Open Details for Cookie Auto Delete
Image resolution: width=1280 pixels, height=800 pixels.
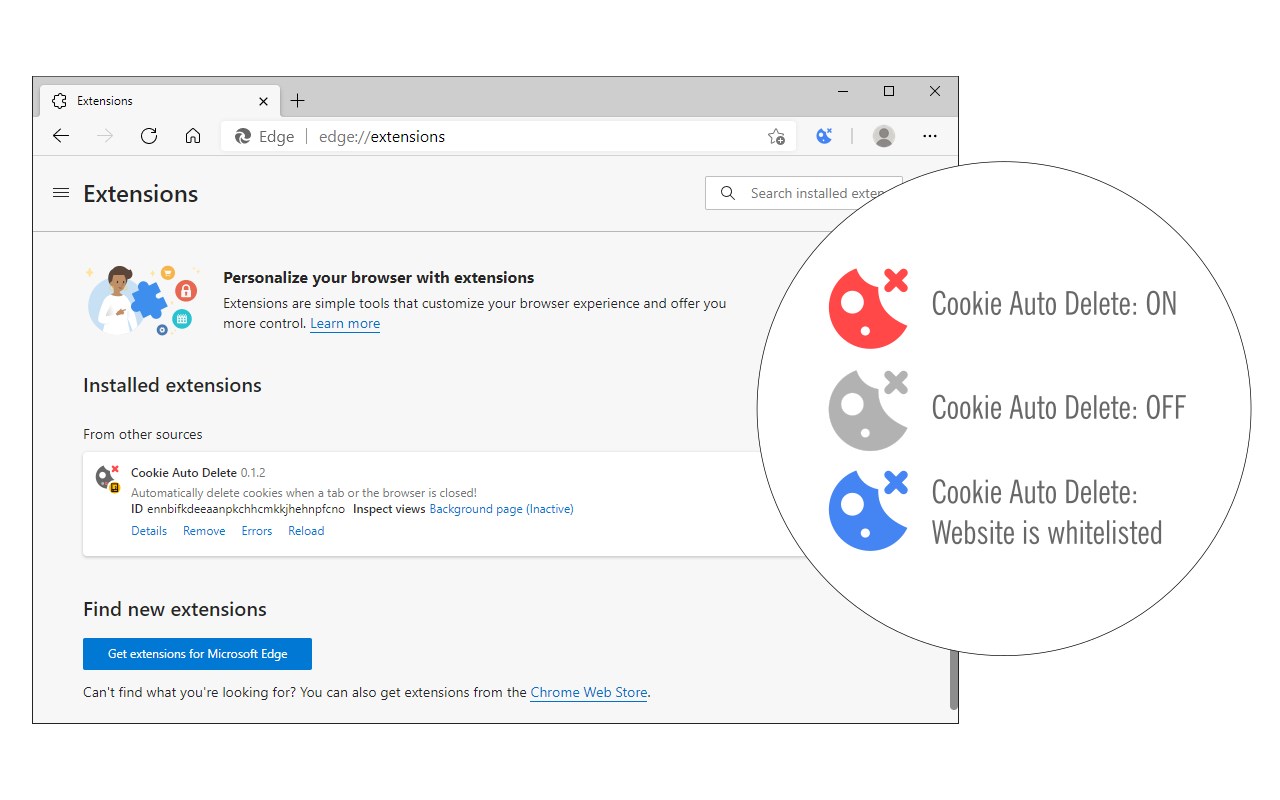pyautogui.click(x=149, y=531)
